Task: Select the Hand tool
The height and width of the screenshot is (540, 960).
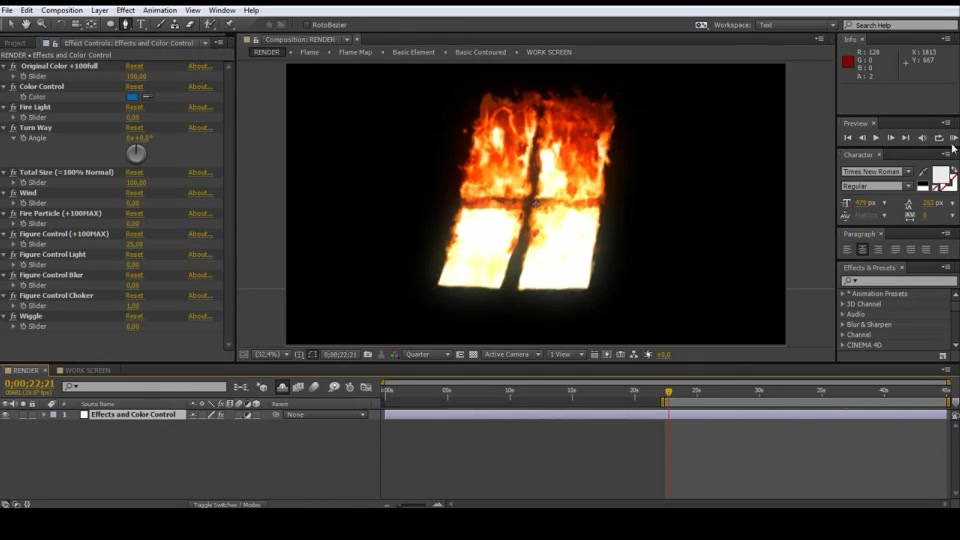Action: point(26,24)
